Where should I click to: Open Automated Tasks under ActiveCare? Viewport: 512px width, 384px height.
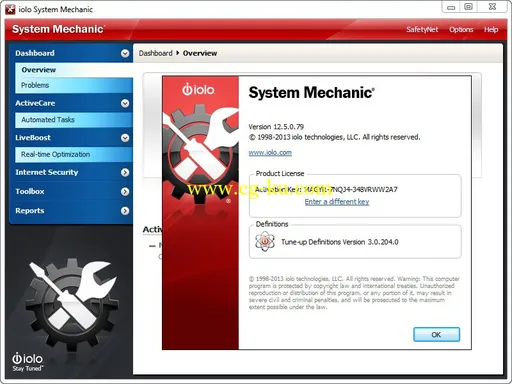(74, 120)
